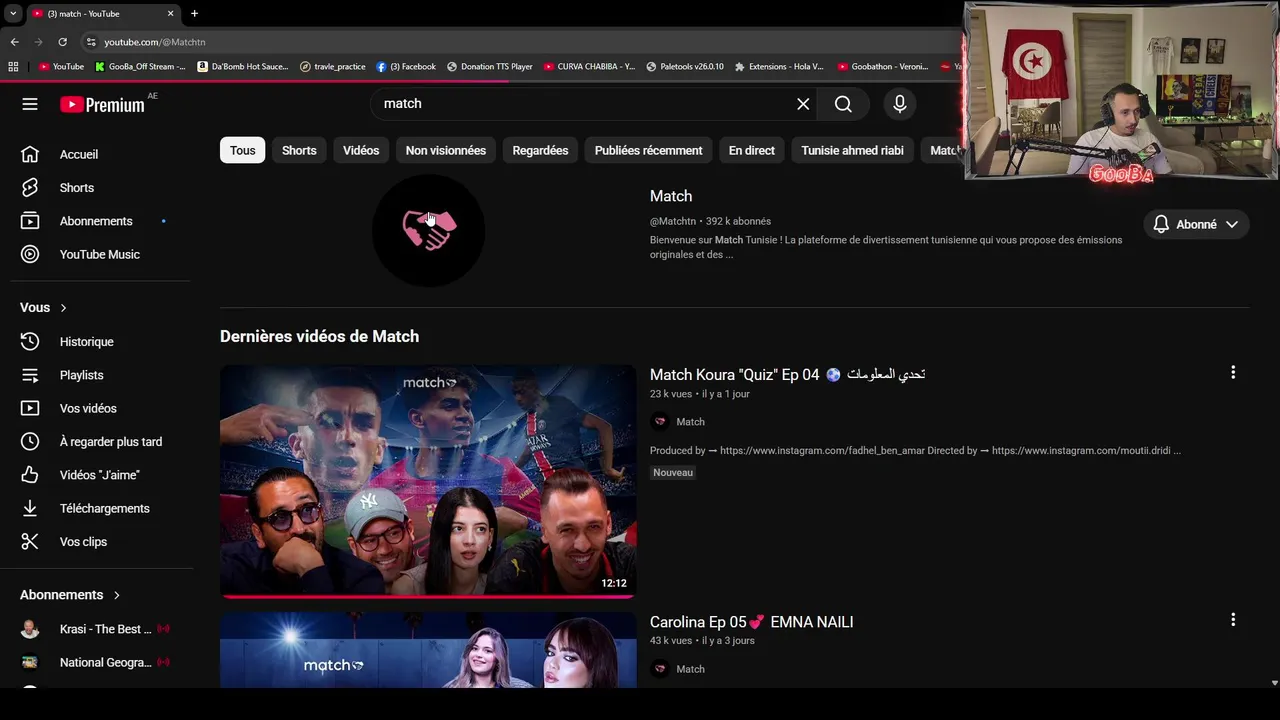Play the Carolina Ep 05 thumbnail
The image size is (1280, 720).
[428, 650]
